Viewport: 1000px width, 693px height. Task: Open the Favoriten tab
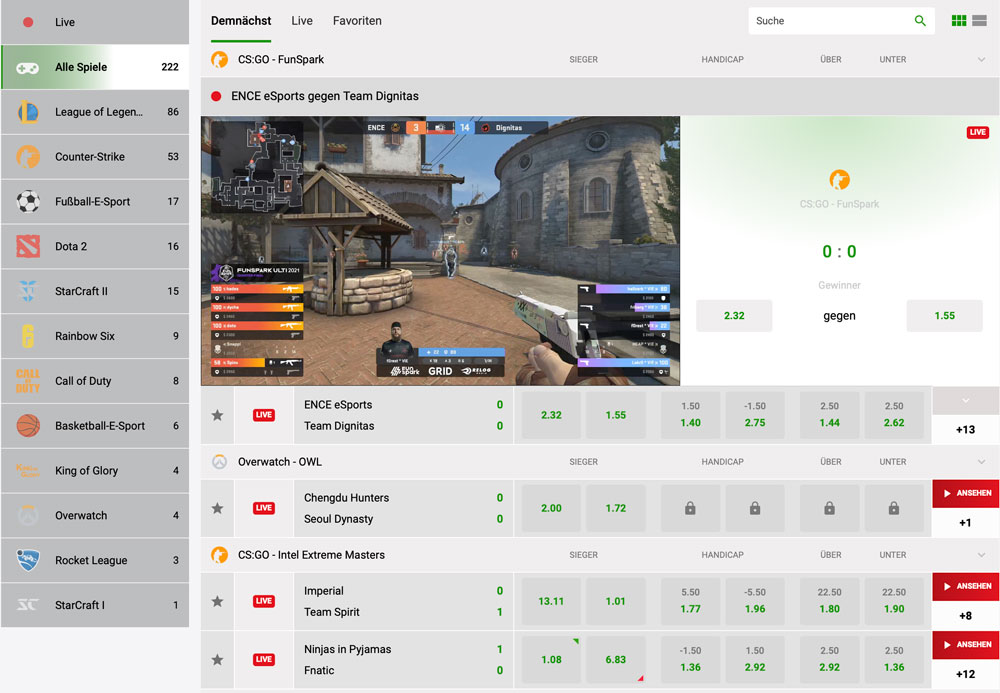point(357,21)
